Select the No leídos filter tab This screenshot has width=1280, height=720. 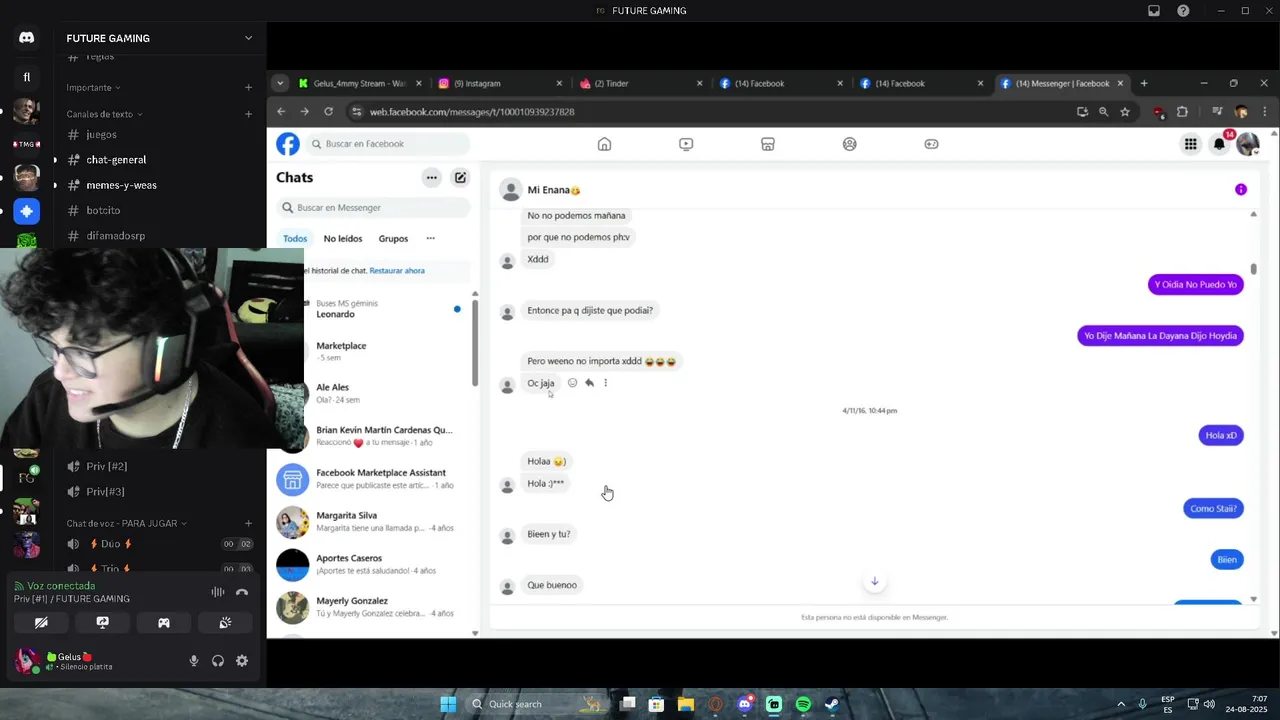(x=343, y=239)
